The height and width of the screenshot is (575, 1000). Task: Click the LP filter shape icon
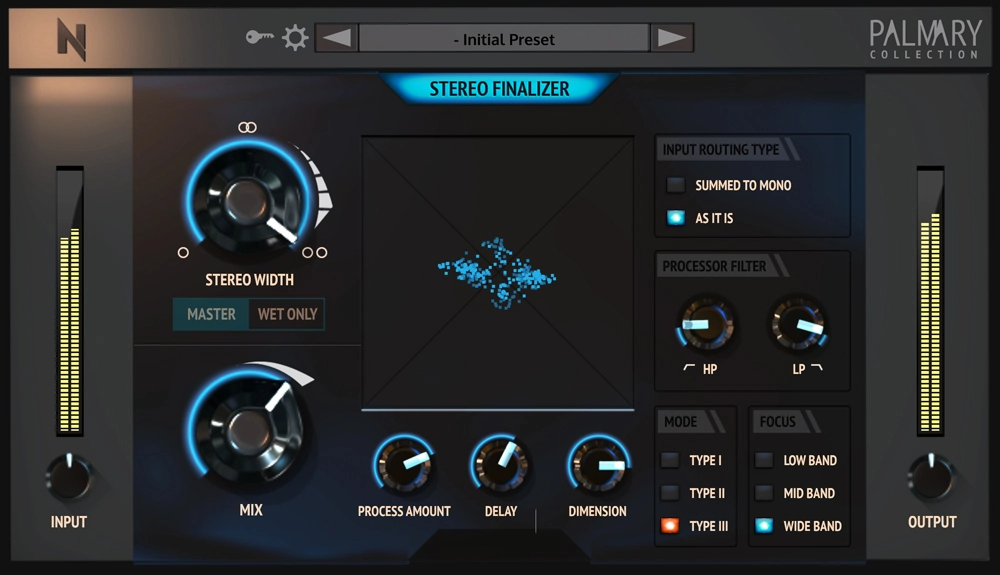click(x=816, y=369)
